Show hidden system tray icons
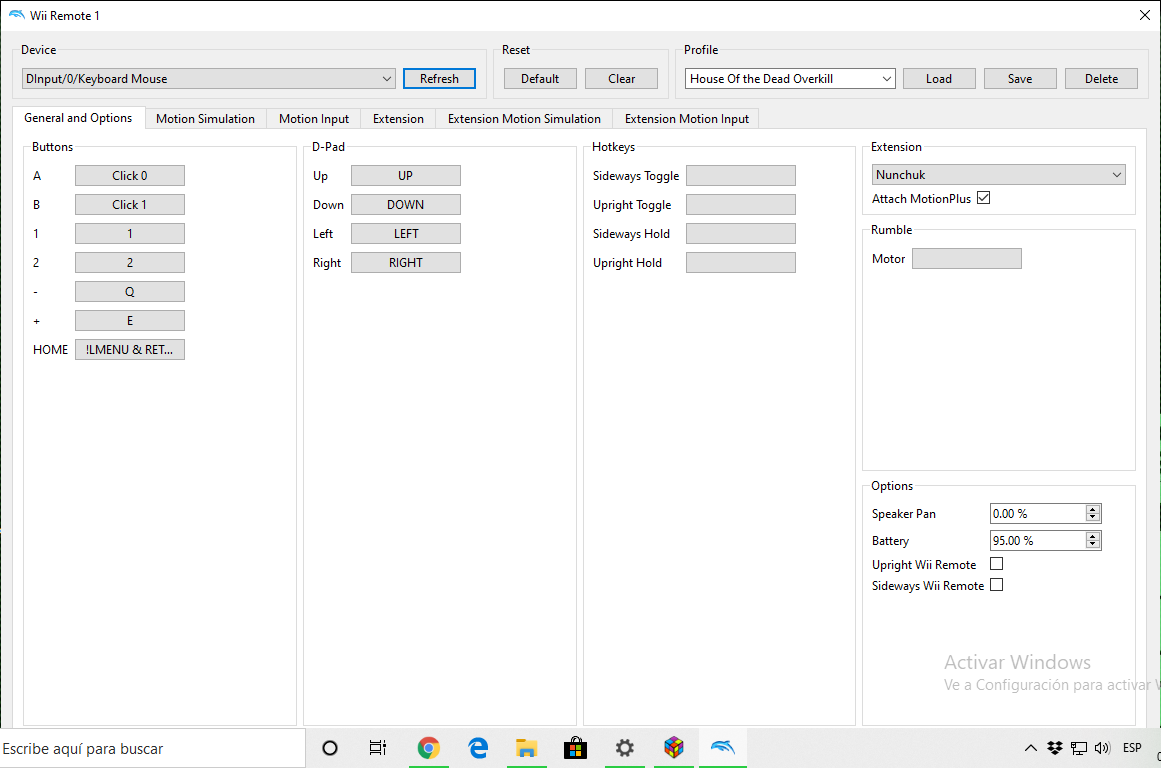 pos(1031,748)
